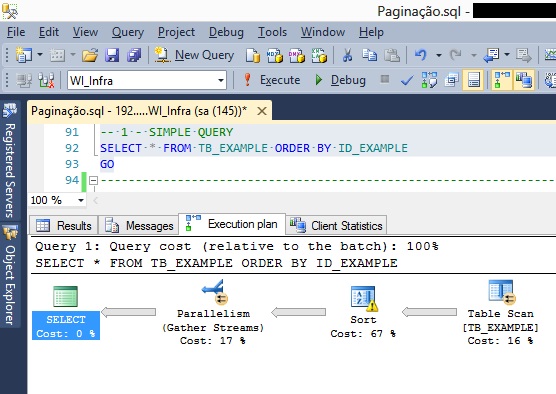Image resolution: width=556 pixels, height=394 pixels.
Task: Select the SELECT node in execution plan
Action: tap(66, 312)
